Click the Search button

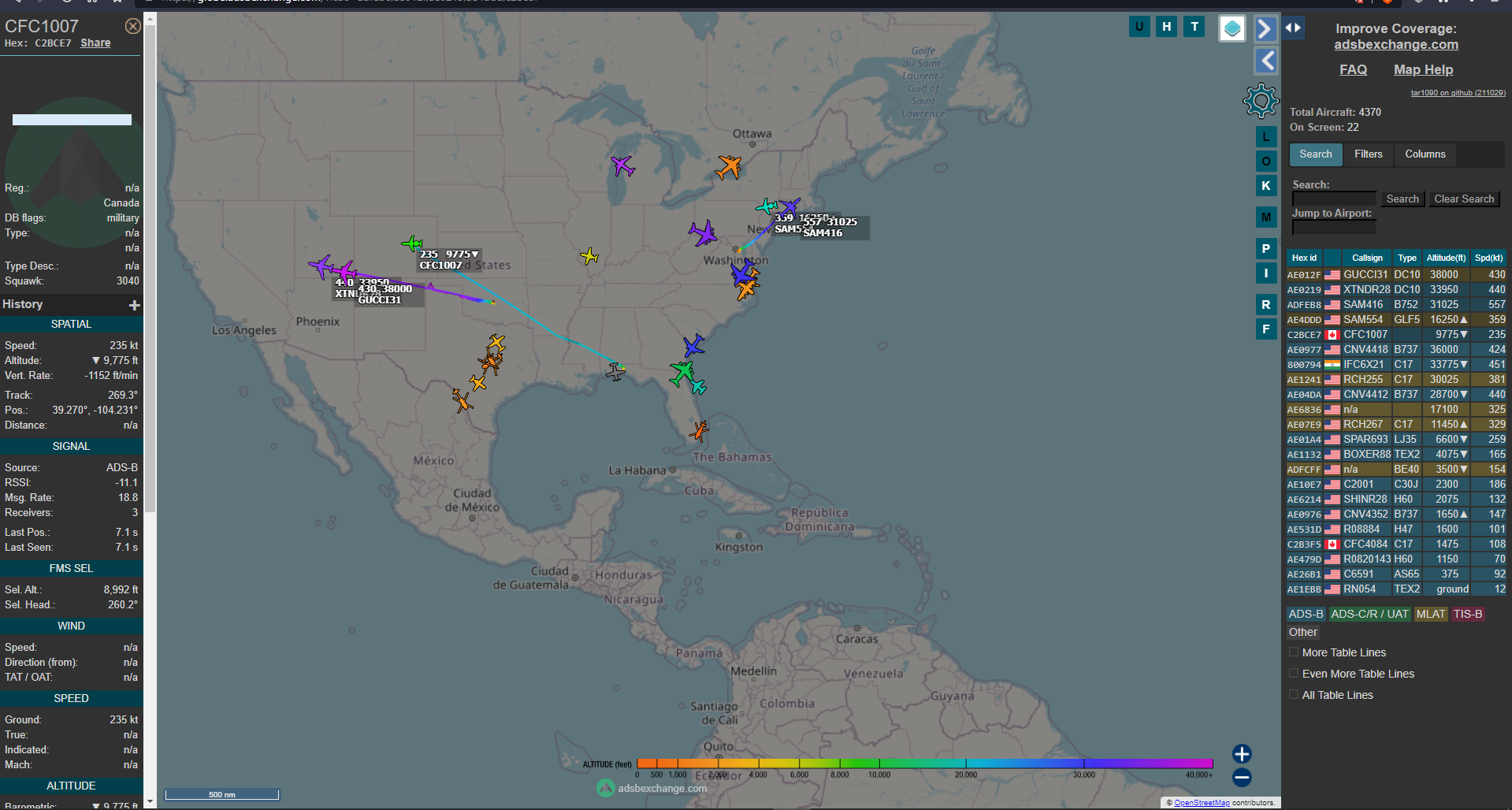pyautogui.click(x=1402, y=199)
